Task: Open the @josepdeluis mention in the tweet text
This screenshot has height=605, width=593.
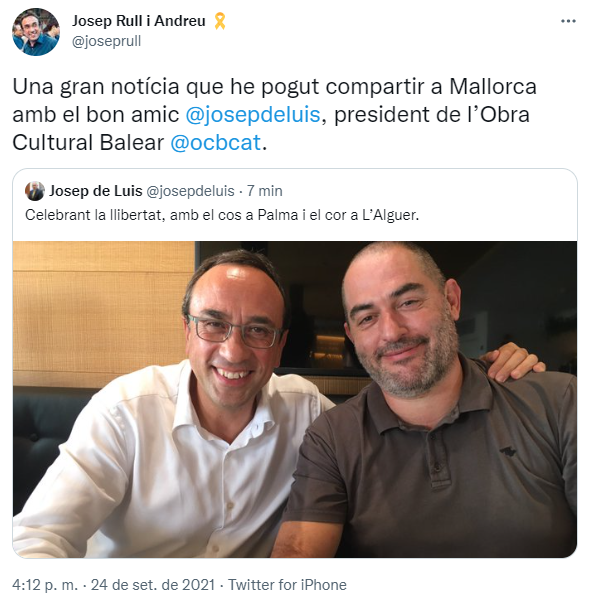Action: (x=253, y=115)
